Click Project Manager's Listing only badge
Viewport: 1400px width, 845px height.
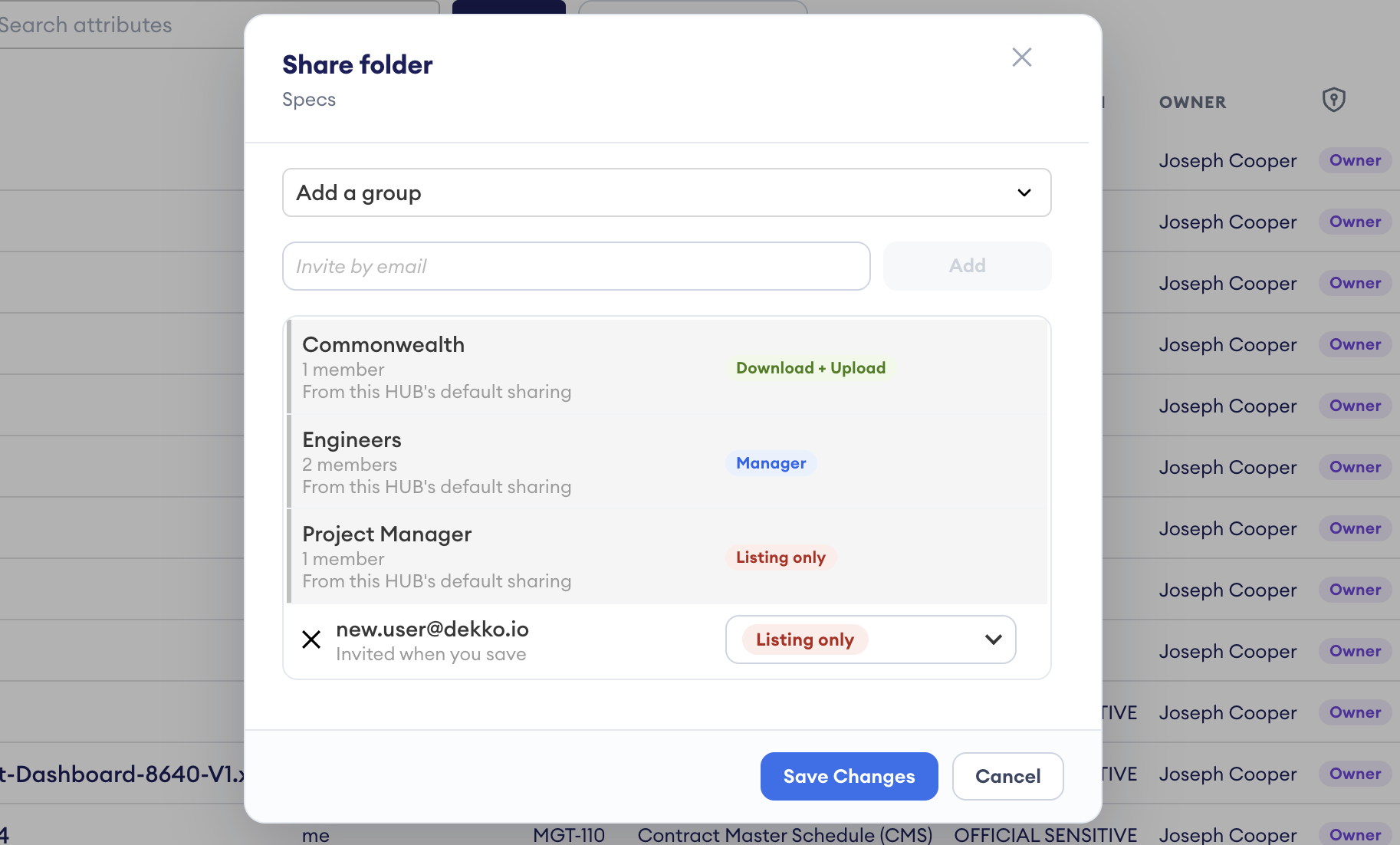tap(781, 557)
